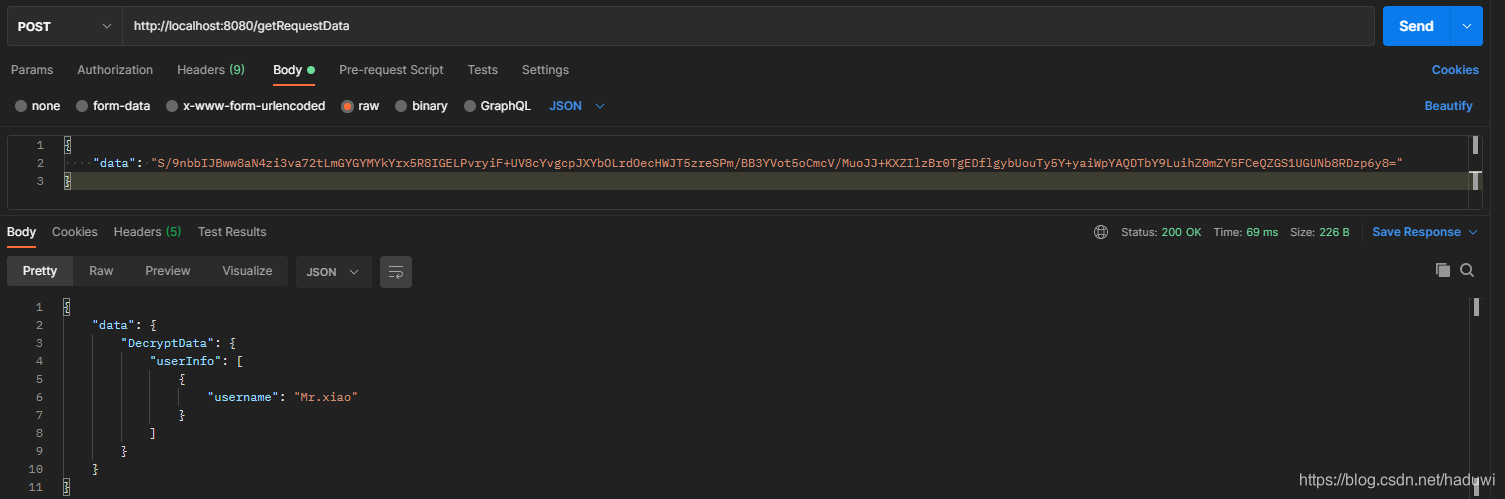Select the none body type
Screen dimensions: 1505x499
[x=38, y=106]
